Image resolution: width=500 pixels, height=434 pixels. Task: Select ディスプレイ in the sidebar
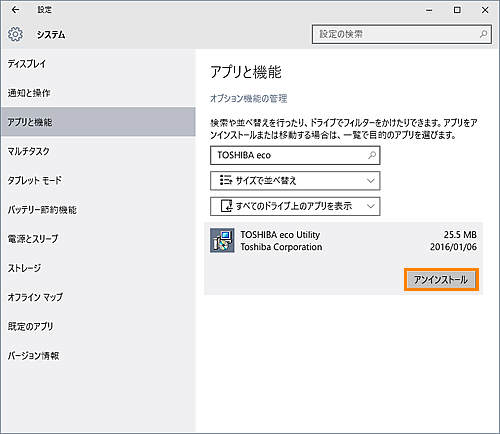coord(98,64)
